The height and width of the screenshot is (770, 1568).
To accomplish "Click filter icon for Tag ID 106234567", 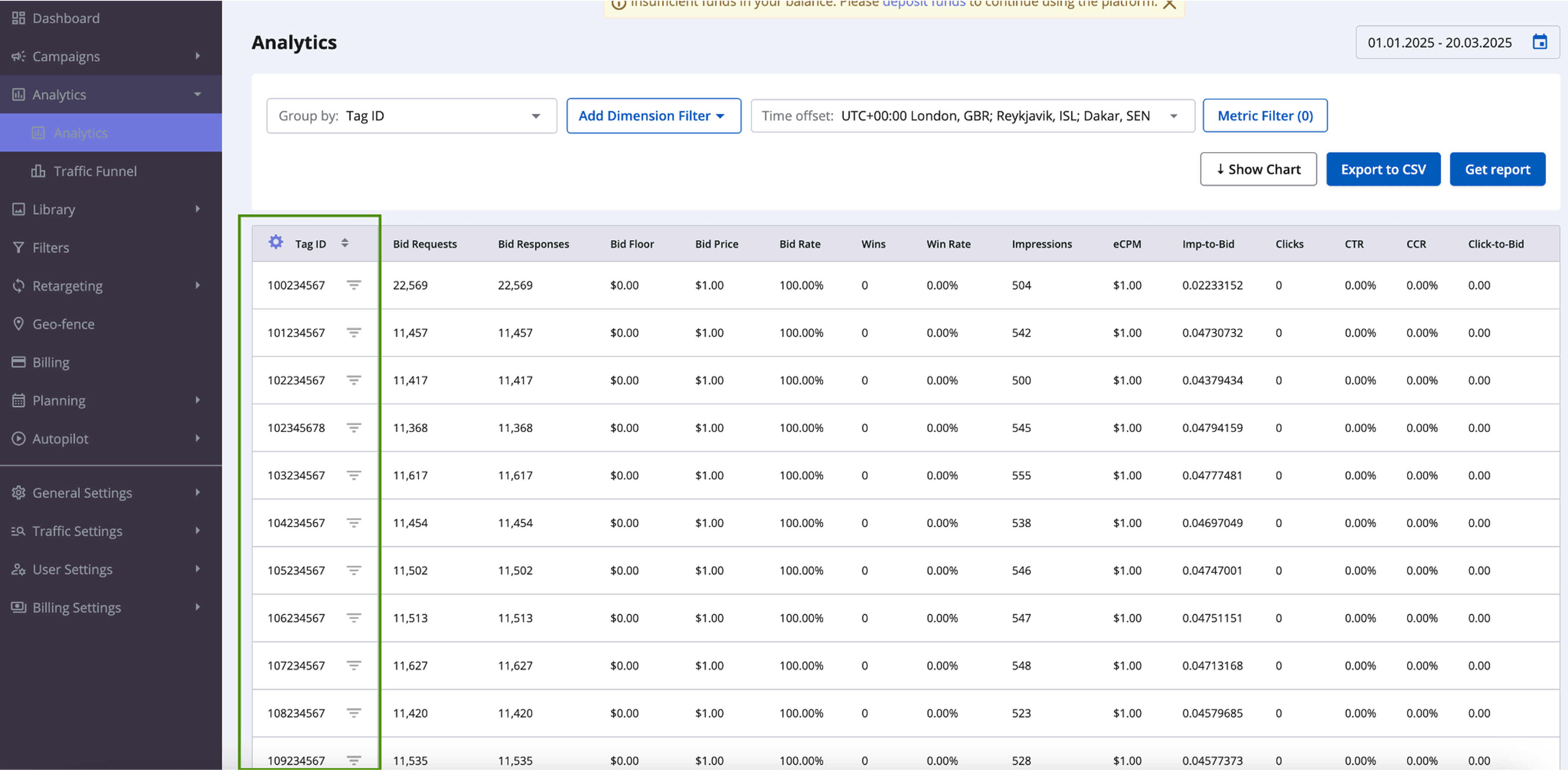I will click(x=354, y=617).
